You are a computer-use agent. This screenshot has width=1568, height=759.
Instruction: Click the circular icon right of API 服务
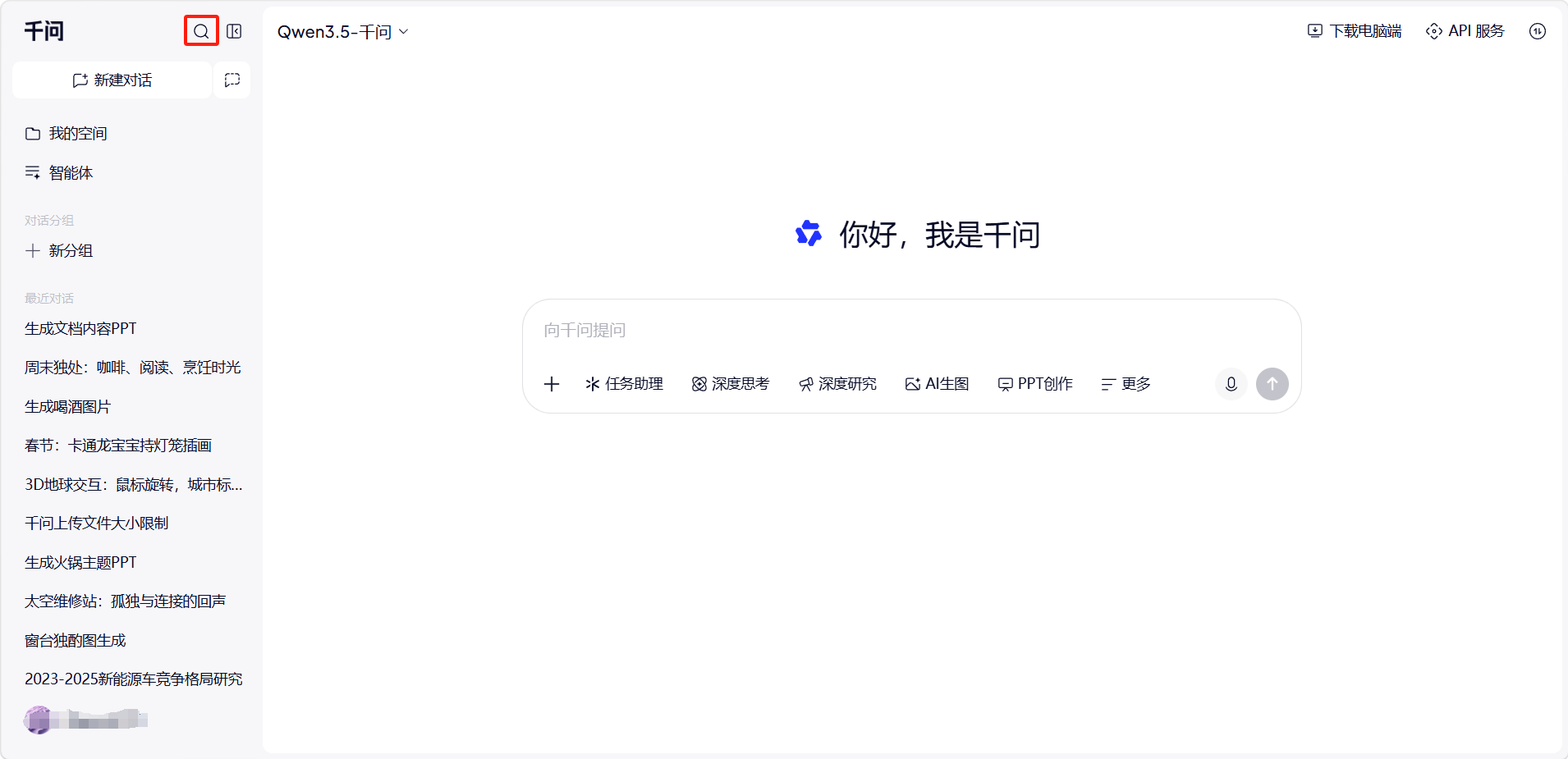[1538, 31]
